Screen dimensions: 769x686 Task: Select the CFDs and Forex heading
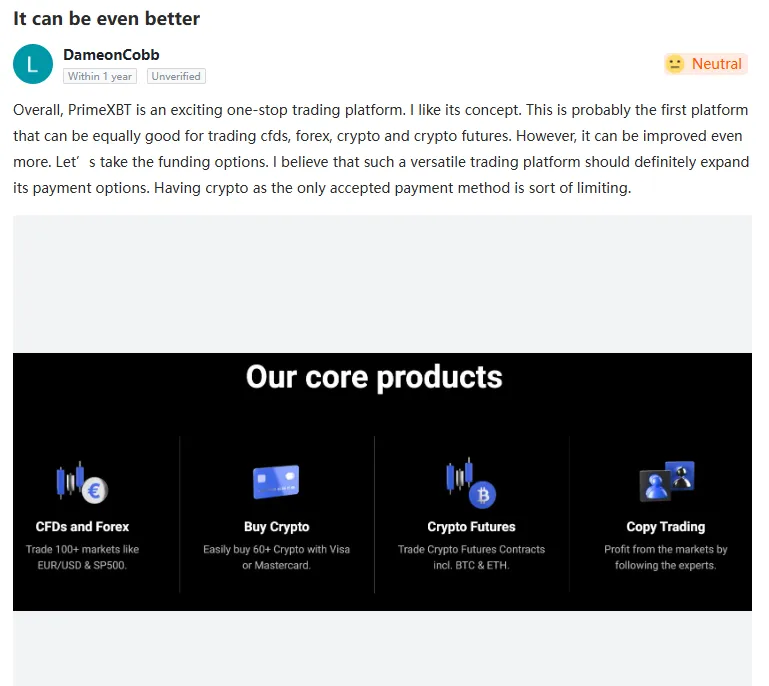82,527
